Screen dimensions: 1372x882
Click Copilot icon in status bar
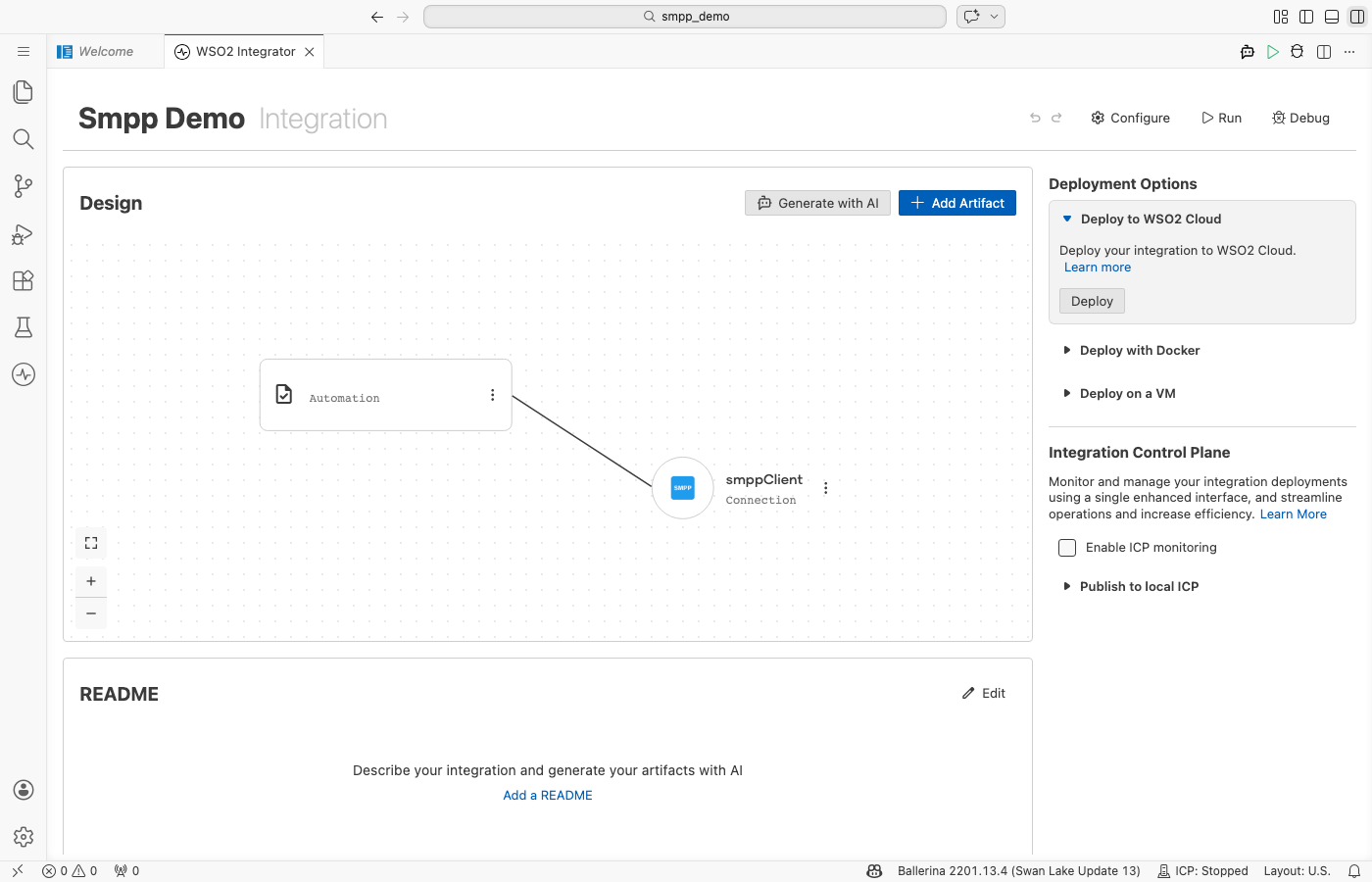pyautogui.click(x=875, y=871)
